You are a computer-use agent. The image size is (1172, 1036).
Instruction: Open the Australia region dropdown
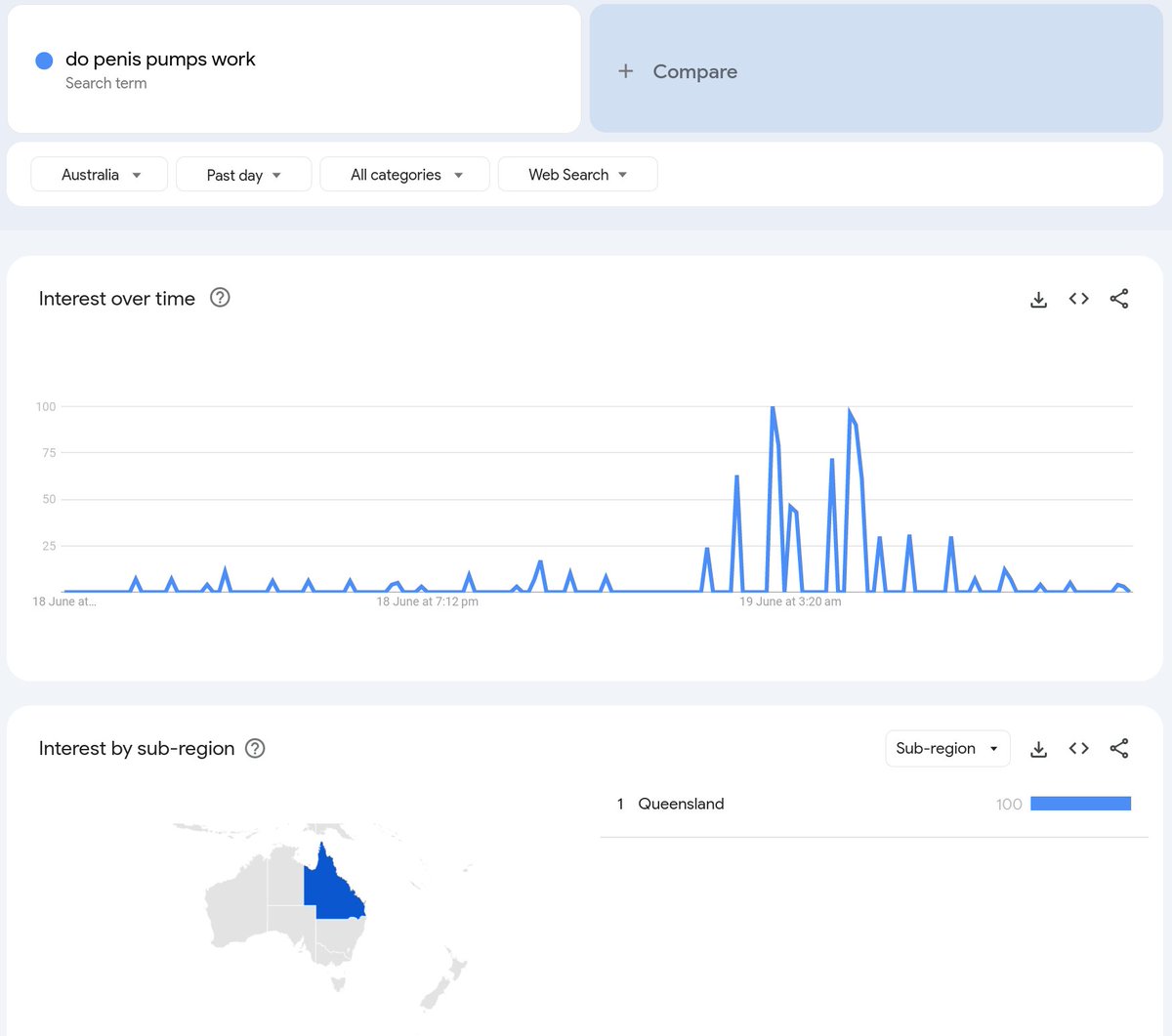100,175
